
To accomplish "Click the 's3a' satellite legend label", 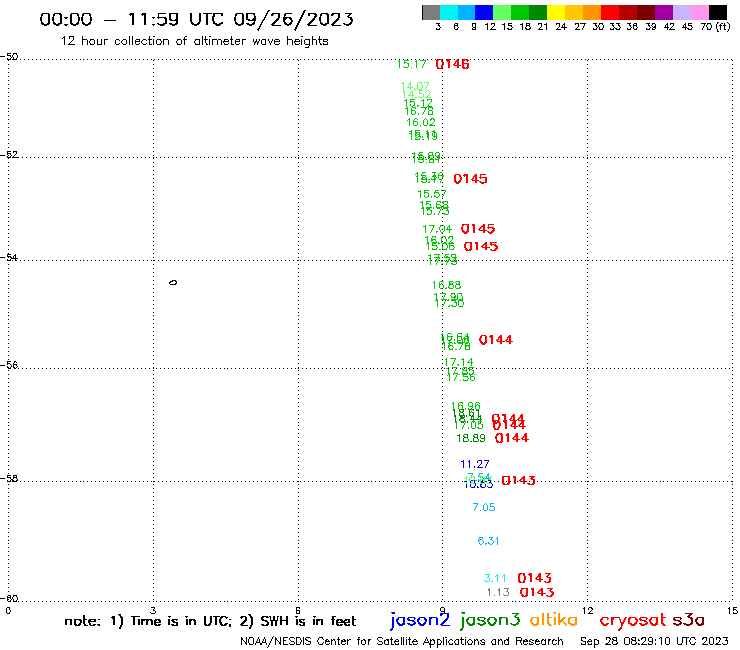I will coord(689,621).
